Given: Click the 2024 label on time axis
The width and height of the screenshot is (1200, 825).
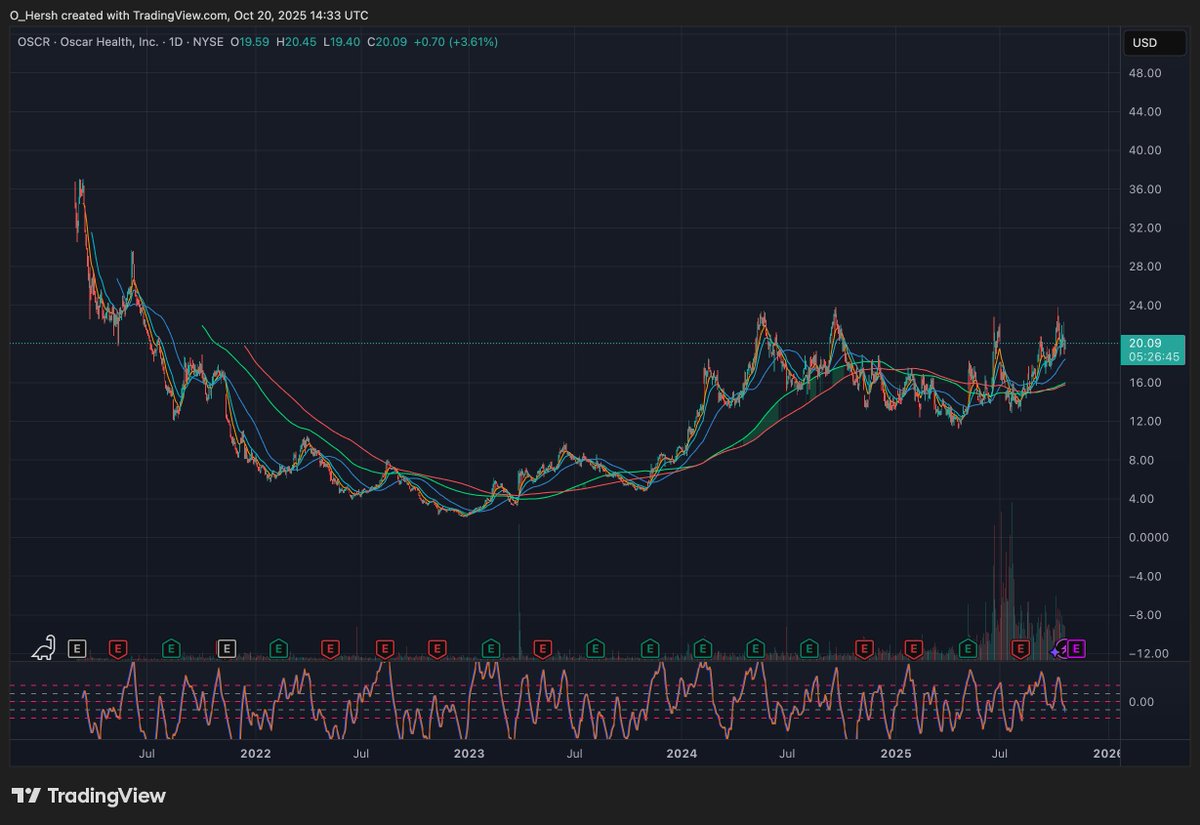Looking at the screenshot, I should tap(681, 752).
